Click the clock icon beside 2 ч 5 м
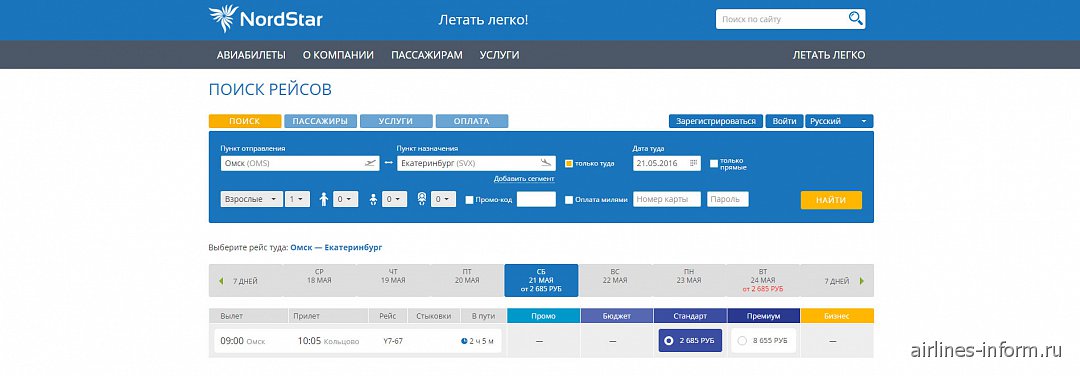Viewport: 1080px width, 376px height. [464, 341]
